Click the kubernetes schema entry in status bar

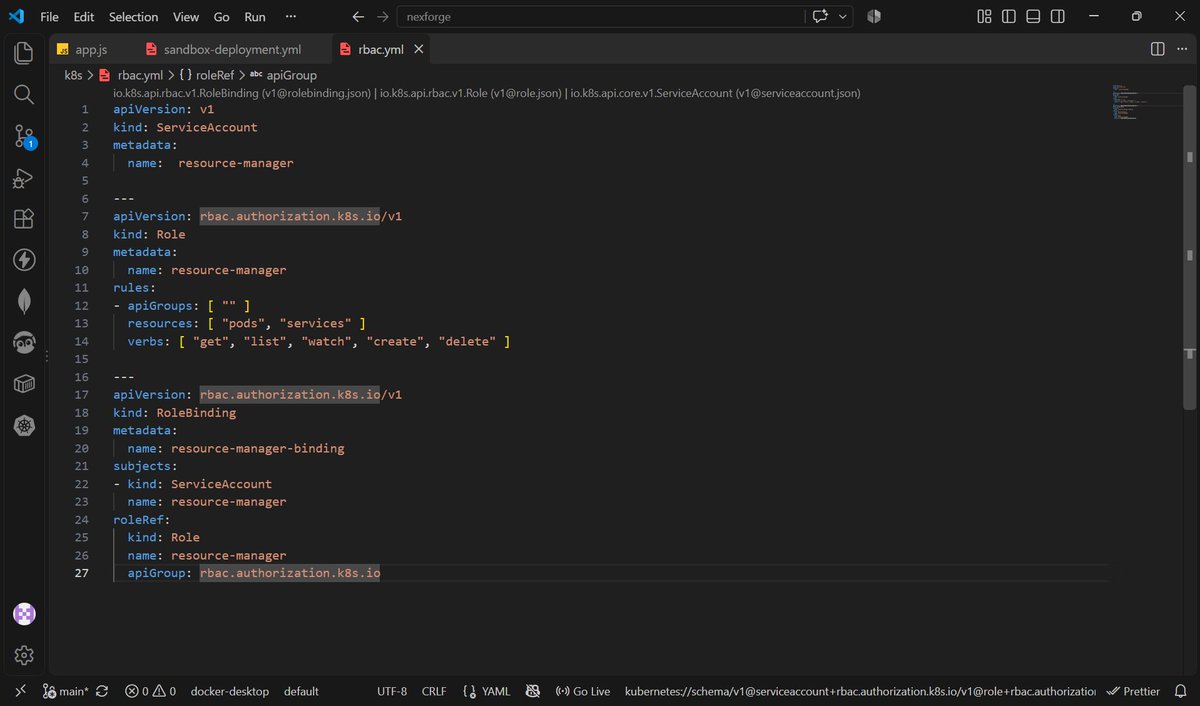(x=860, y=691)
